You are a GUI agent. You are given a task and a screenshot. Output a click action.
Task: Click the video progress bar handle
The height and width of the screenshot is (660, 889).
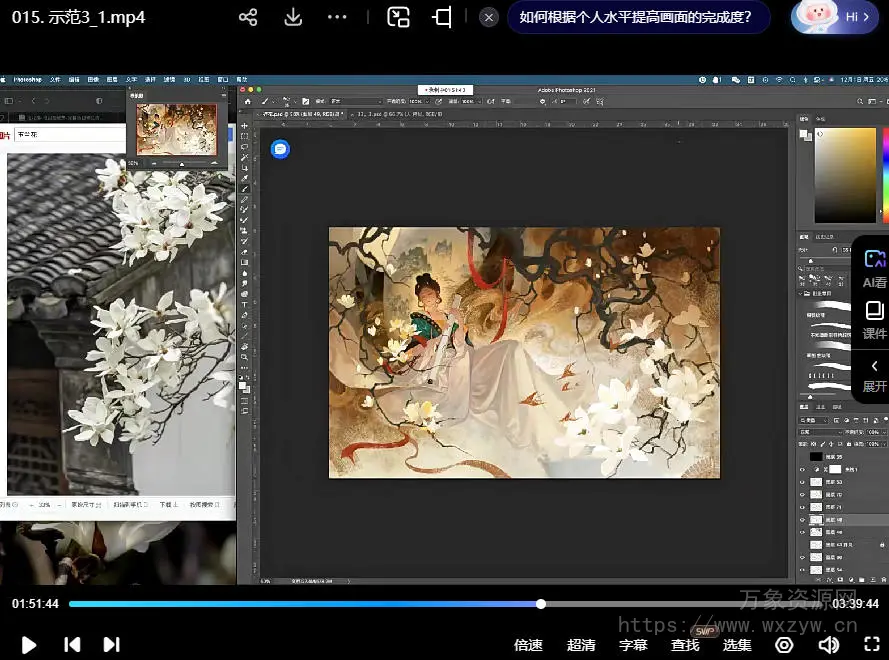(541, 604)
